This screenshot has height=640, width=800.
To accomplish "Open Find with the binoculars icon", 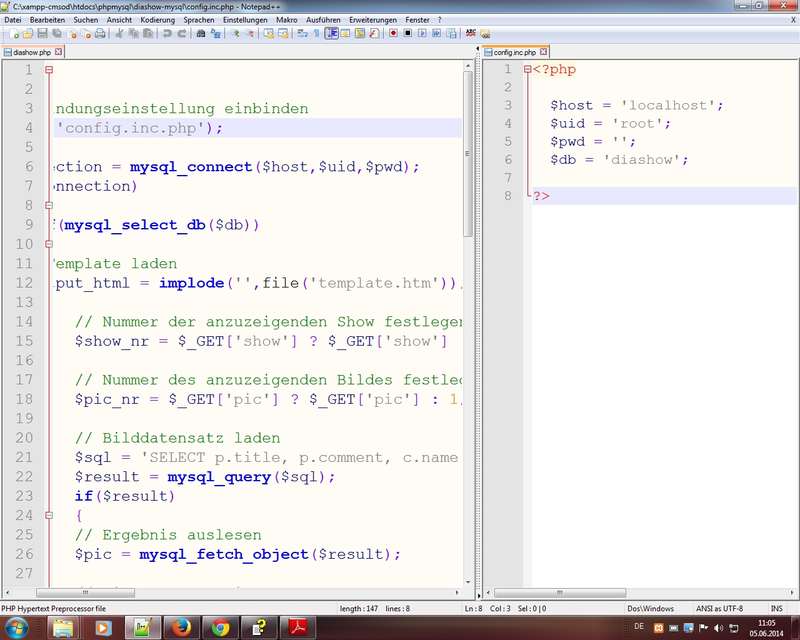I will pos(201,33).
